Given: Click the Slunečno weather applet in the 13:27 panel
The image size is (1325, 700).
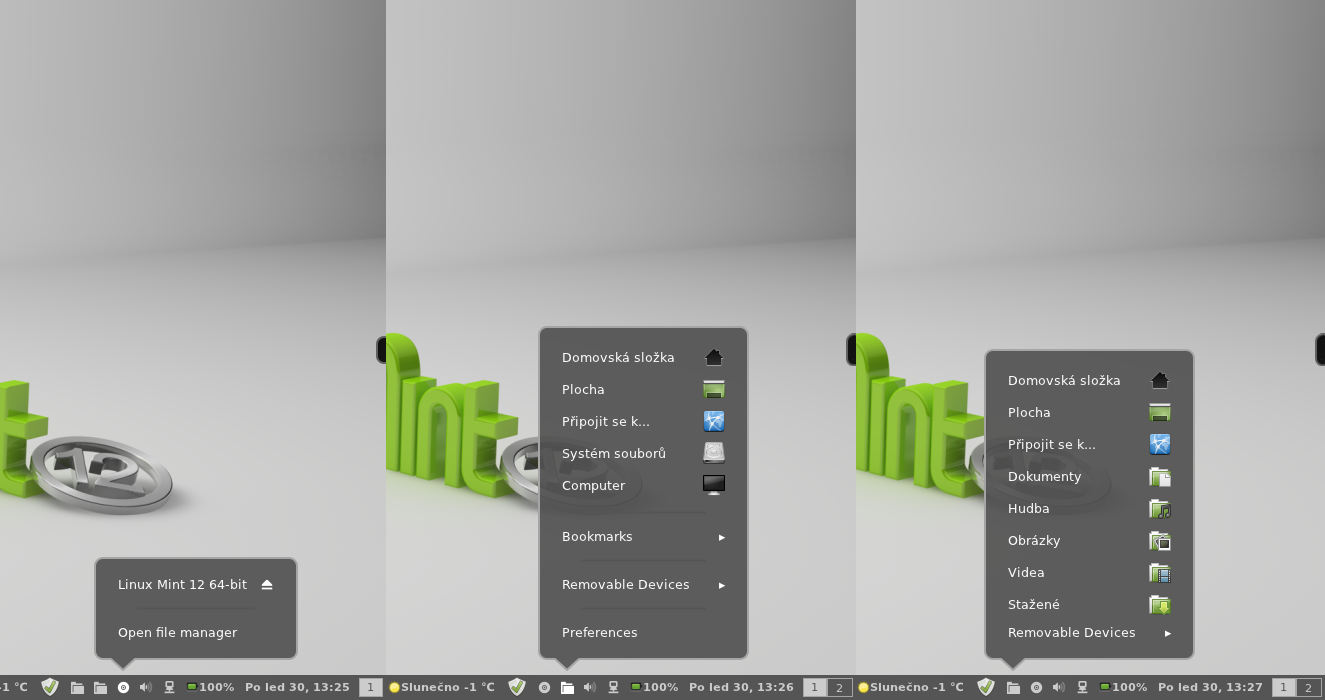Looking at the screenshot, I should coord(911,687).
